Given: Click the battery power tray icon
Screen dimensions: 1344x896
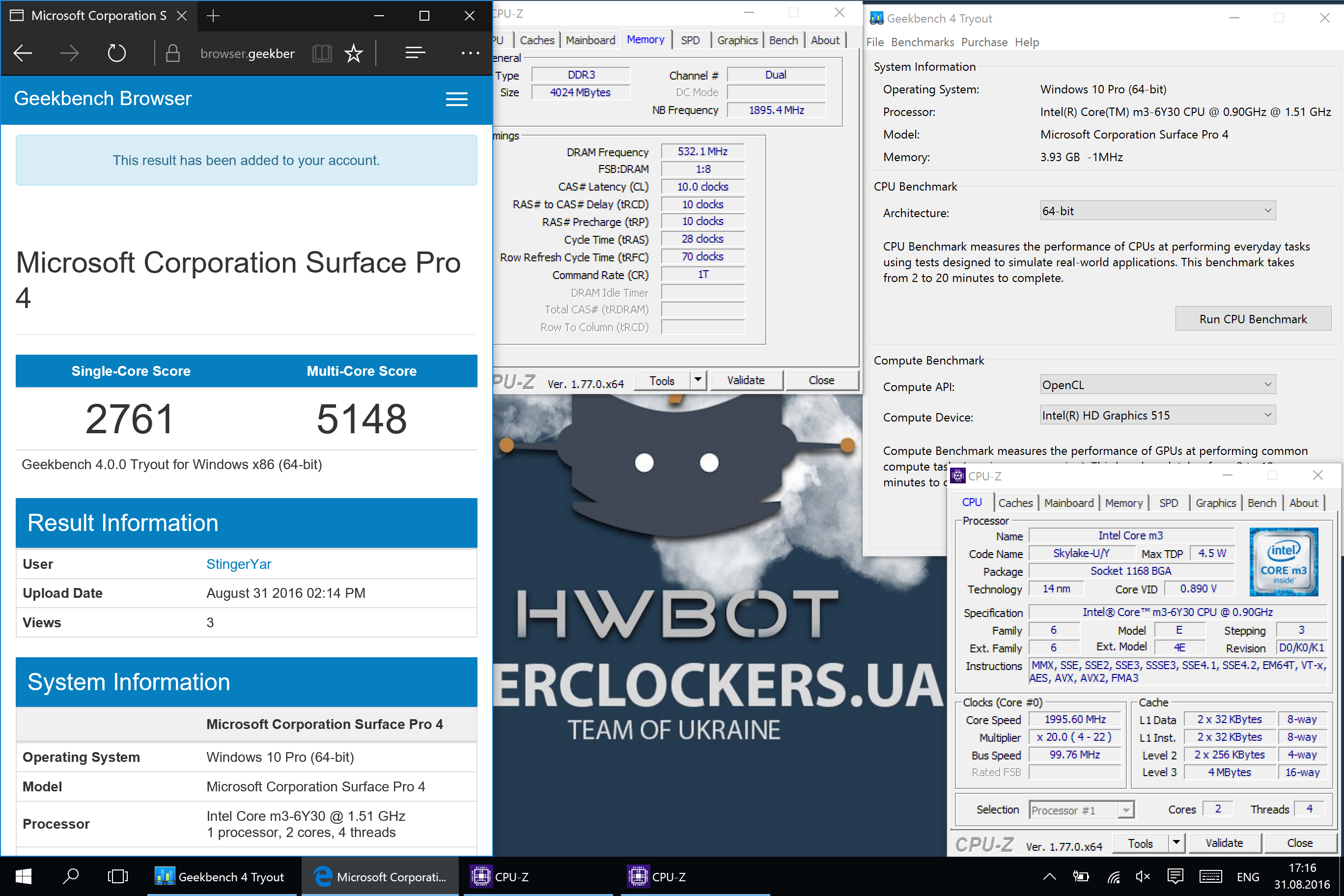Looking at the screenshot, I should pyautogui.click(x=1080, y=876).
